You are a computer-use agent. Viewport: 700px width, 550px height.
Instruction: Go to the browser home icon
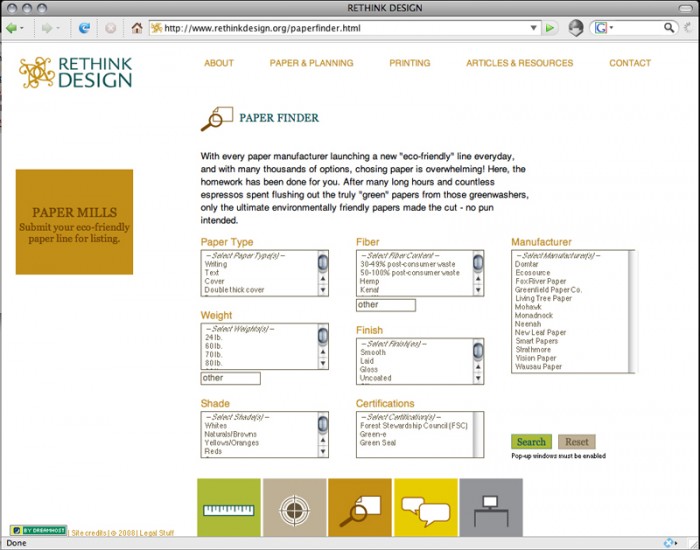click(x=137, y=28)
